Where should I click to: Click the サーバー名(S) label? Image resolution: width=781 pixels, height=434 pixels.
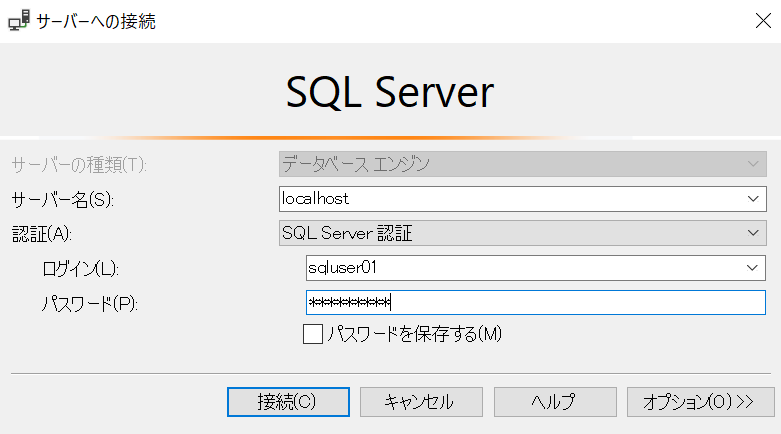(63, 200)
